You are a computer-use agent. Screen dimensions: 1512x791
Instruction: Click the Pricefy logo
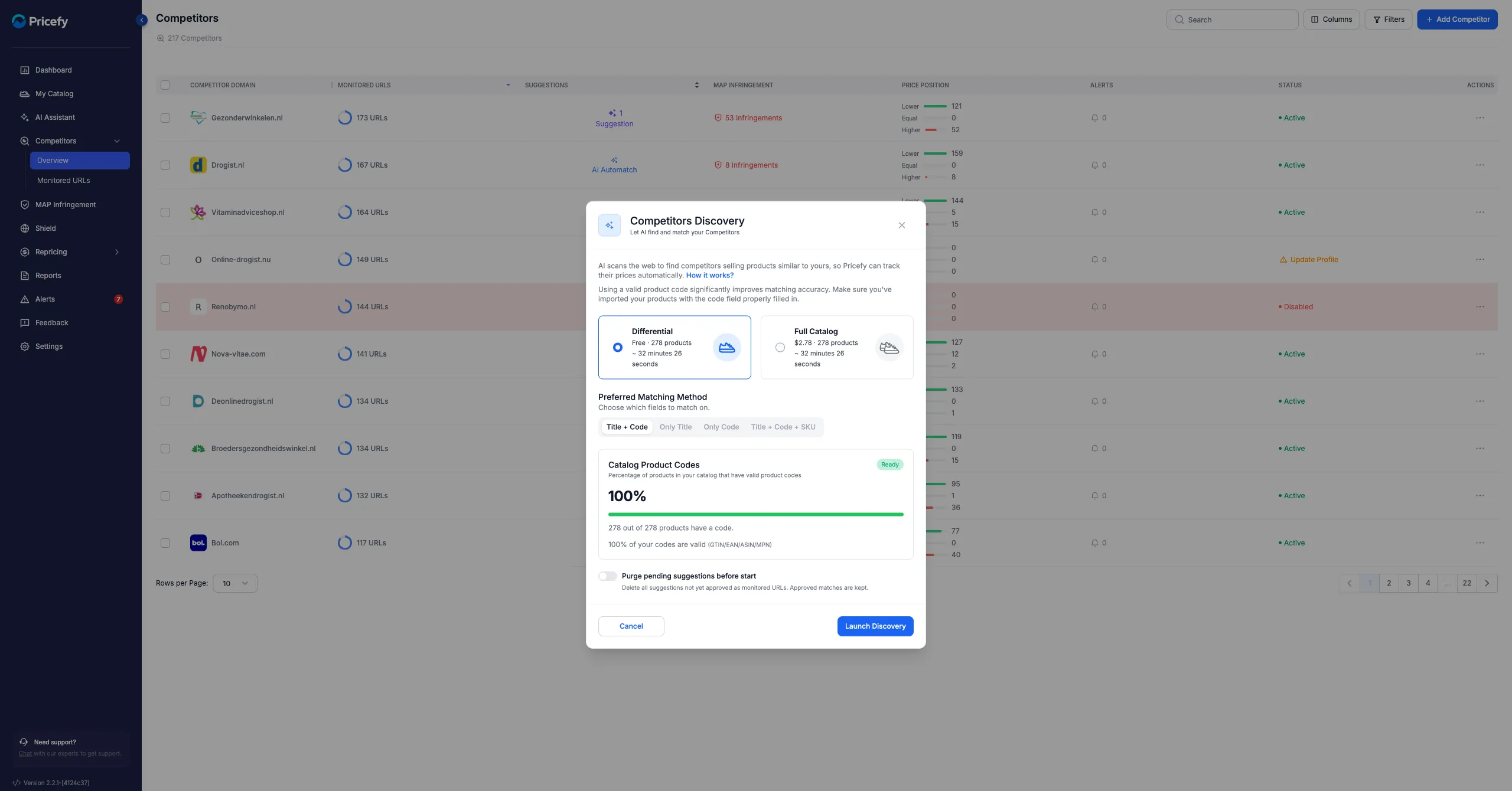click(40, 21)
